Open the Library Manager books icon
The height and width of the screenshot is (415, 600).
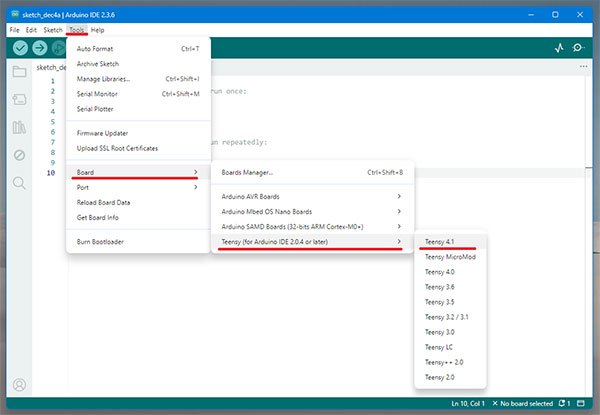click(x=19, y=127)
